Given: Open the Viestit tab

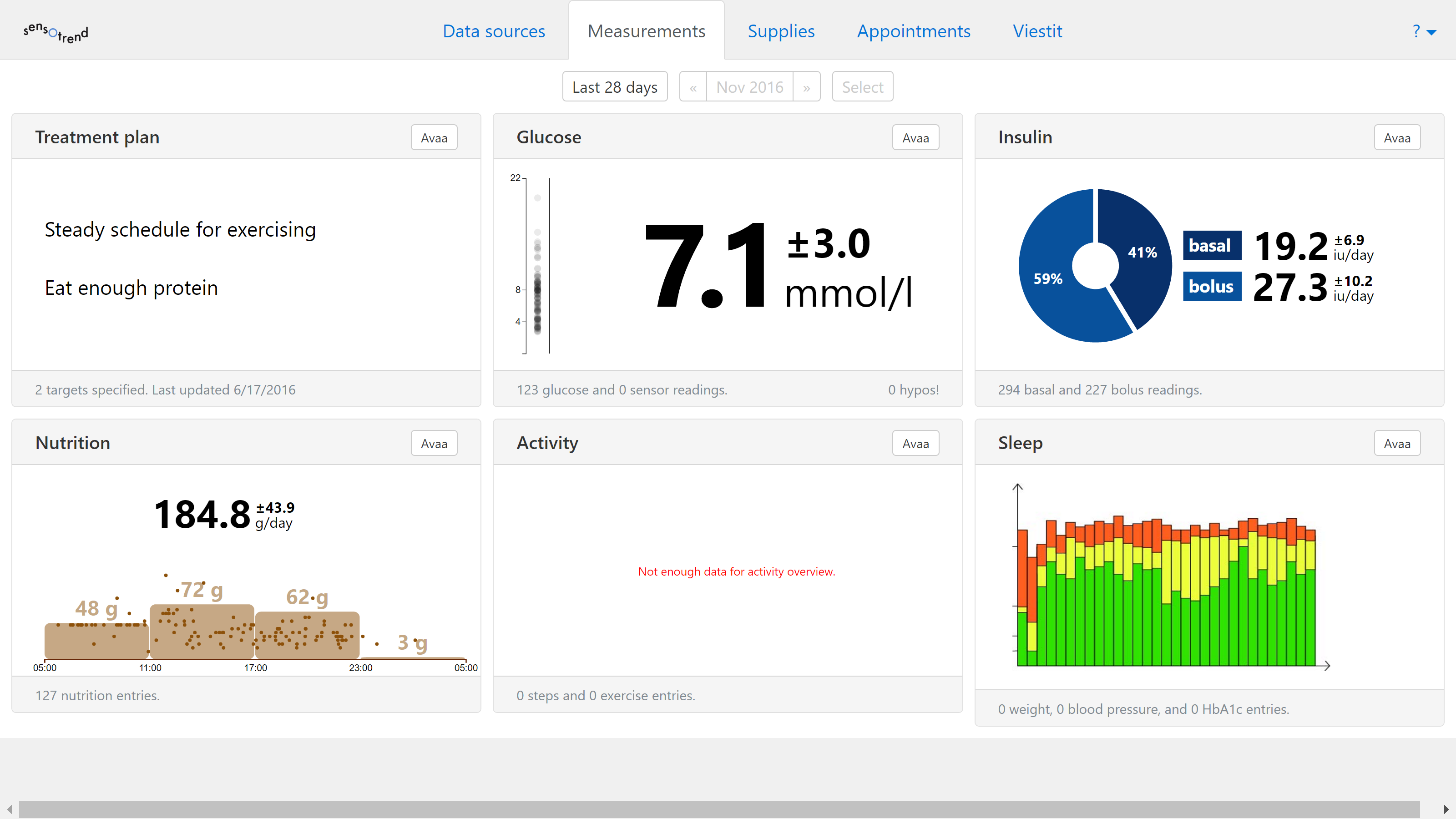Looking at the screenshot, I should coord(1037,31).
